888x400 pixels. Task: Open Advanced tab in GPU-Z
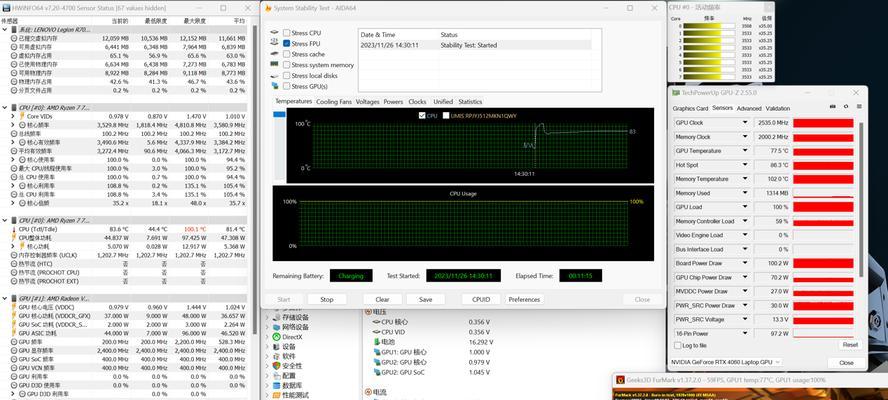click(749, 108)
